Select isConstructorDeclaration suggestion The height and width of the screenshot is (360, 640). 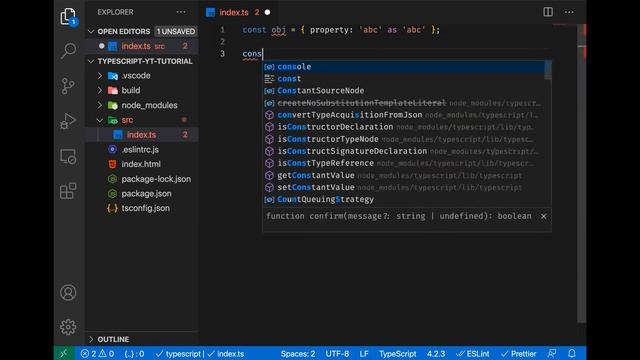[403, 127]
